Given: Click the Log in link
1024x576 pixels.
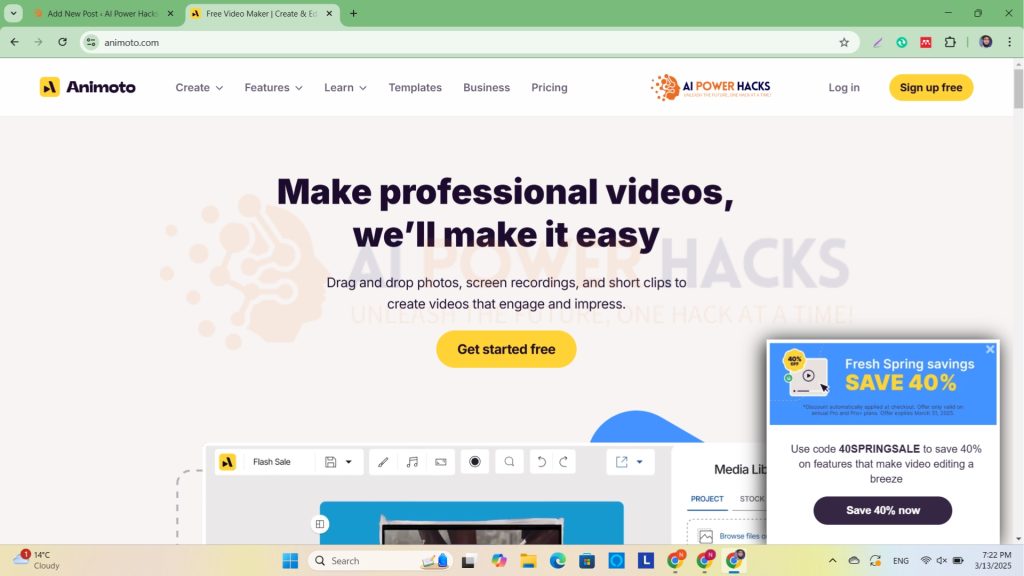Looking at the screenshot, I should point(844,87).
